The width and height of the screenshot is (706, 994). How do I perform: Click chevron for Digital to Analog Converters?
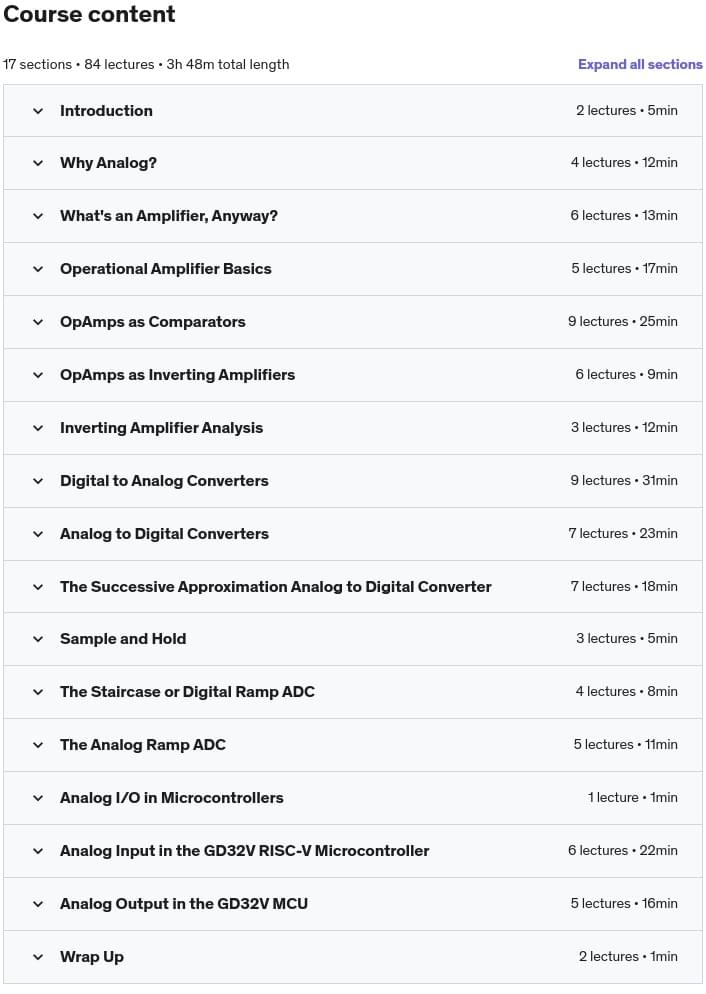coord(38,481)
